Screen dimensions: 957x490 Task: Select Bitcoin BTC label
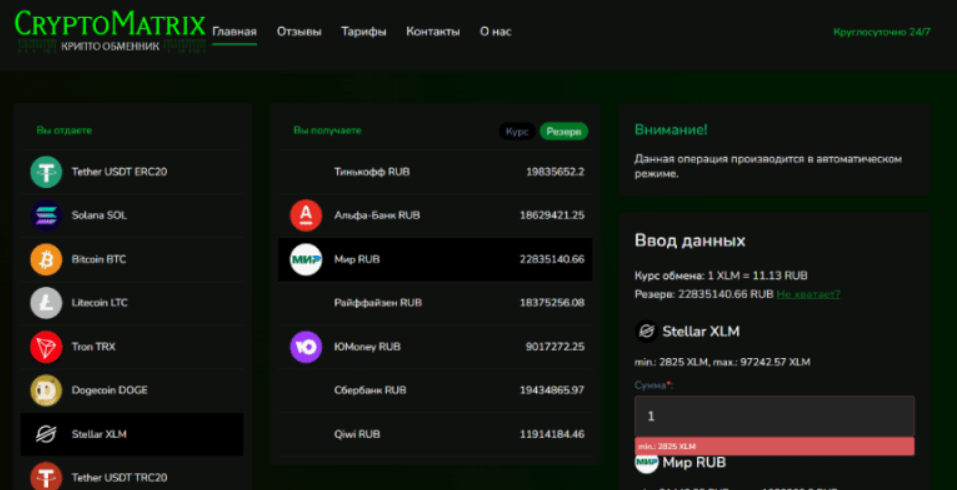99,259
